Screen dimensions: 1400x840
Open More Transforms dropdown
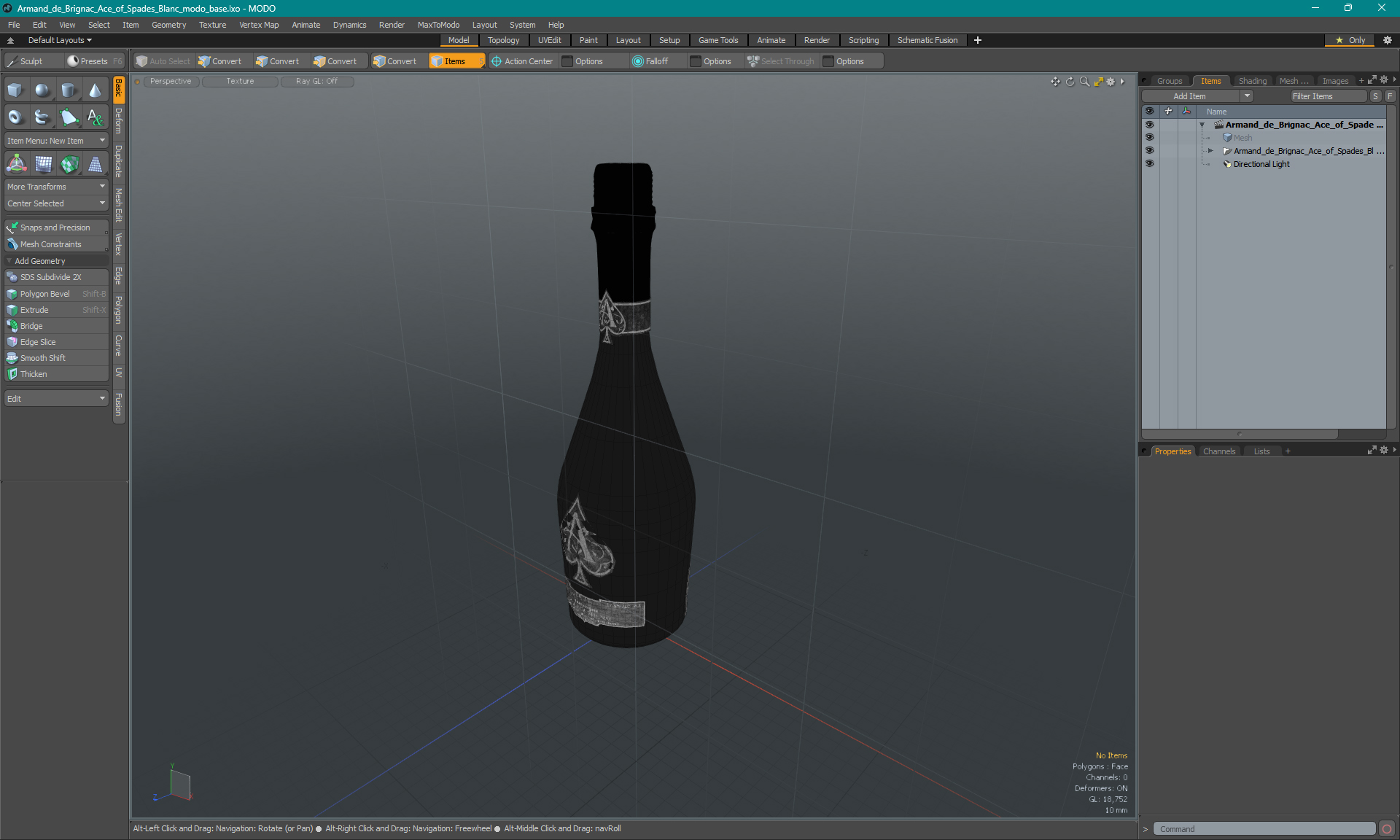coord(56,187)
